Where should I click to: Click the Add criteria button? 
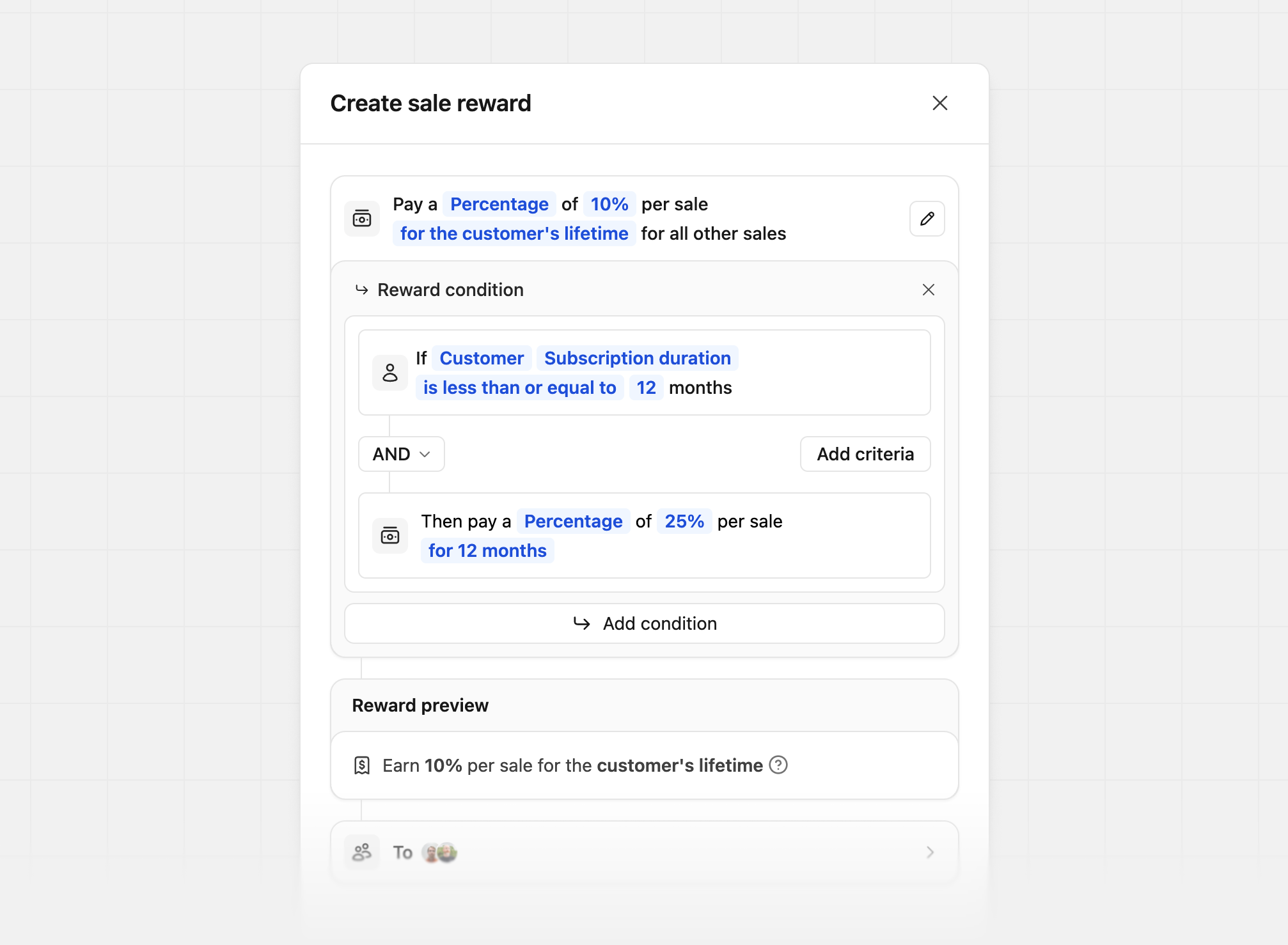[x=865, y=454]
